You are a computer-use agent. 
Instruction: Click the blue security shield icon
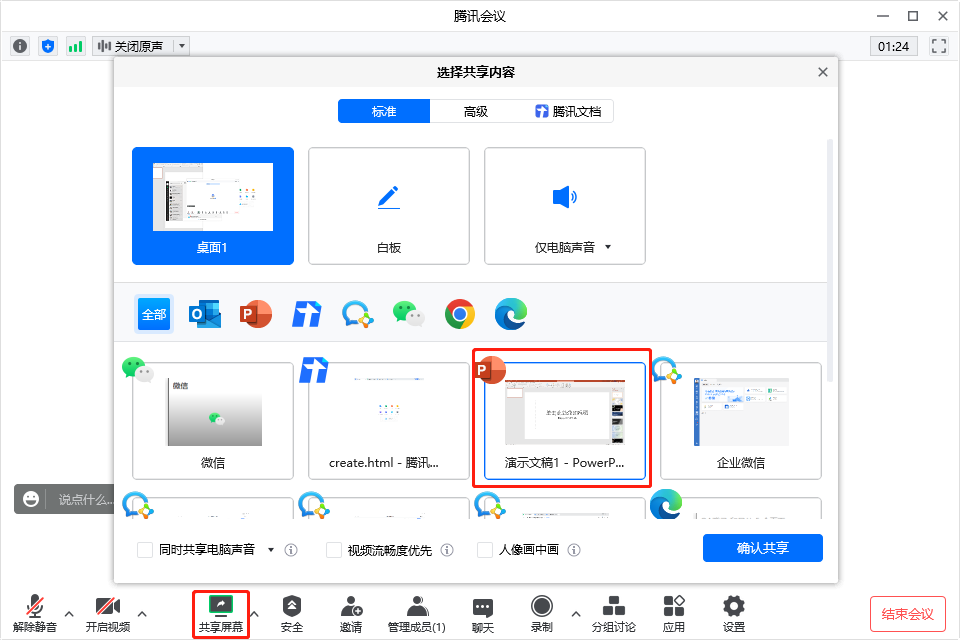tap(48, 46)
